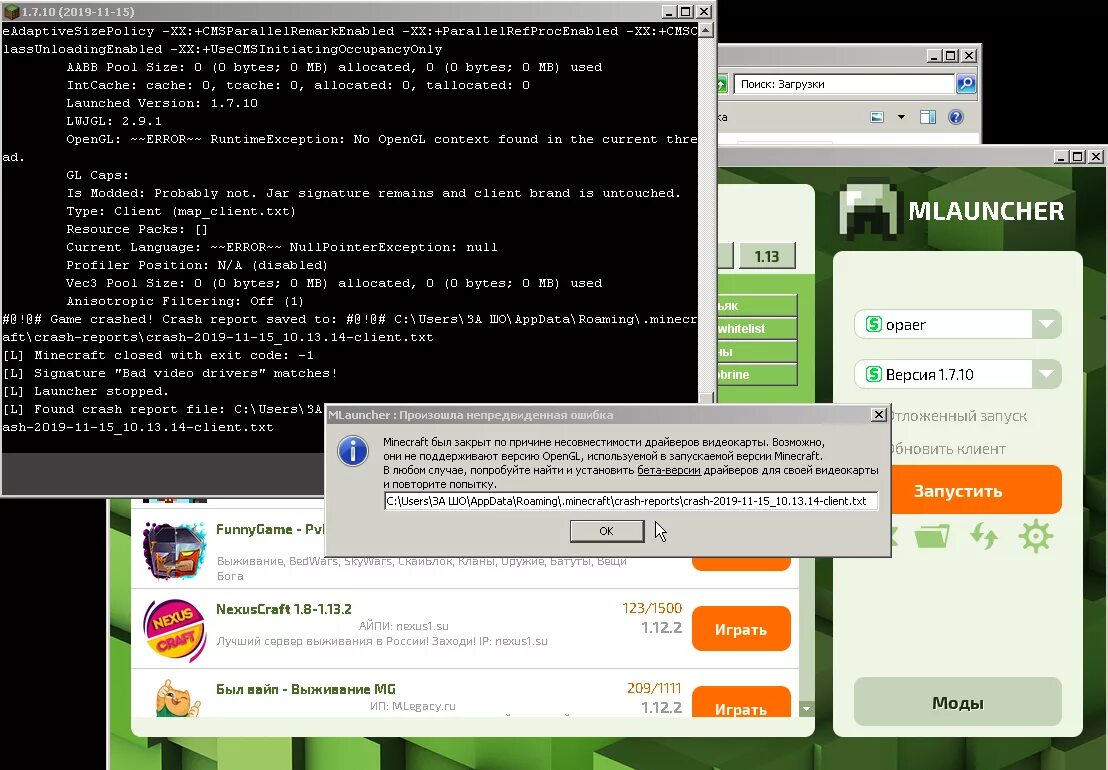Click the green S icon beside Версия 1.7.10

pos(873,374)
